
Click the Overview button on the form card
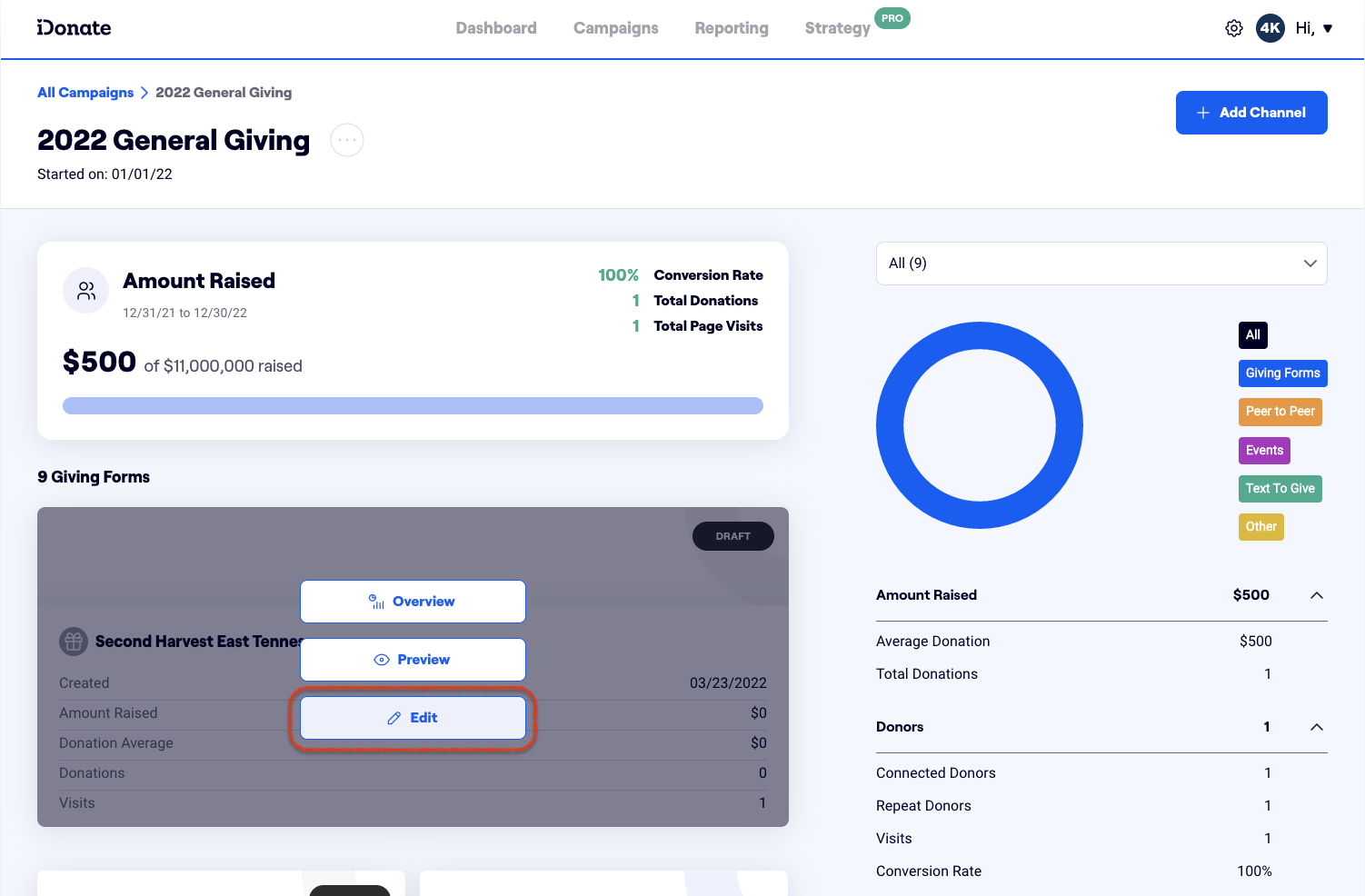[x=413, y=602]
